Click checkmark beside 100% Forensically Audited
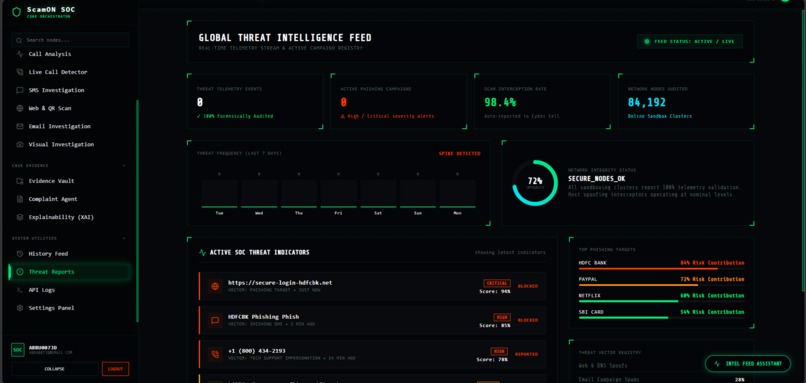The height and width of the screenshot is (383, 806). click(x=198, y=116)
